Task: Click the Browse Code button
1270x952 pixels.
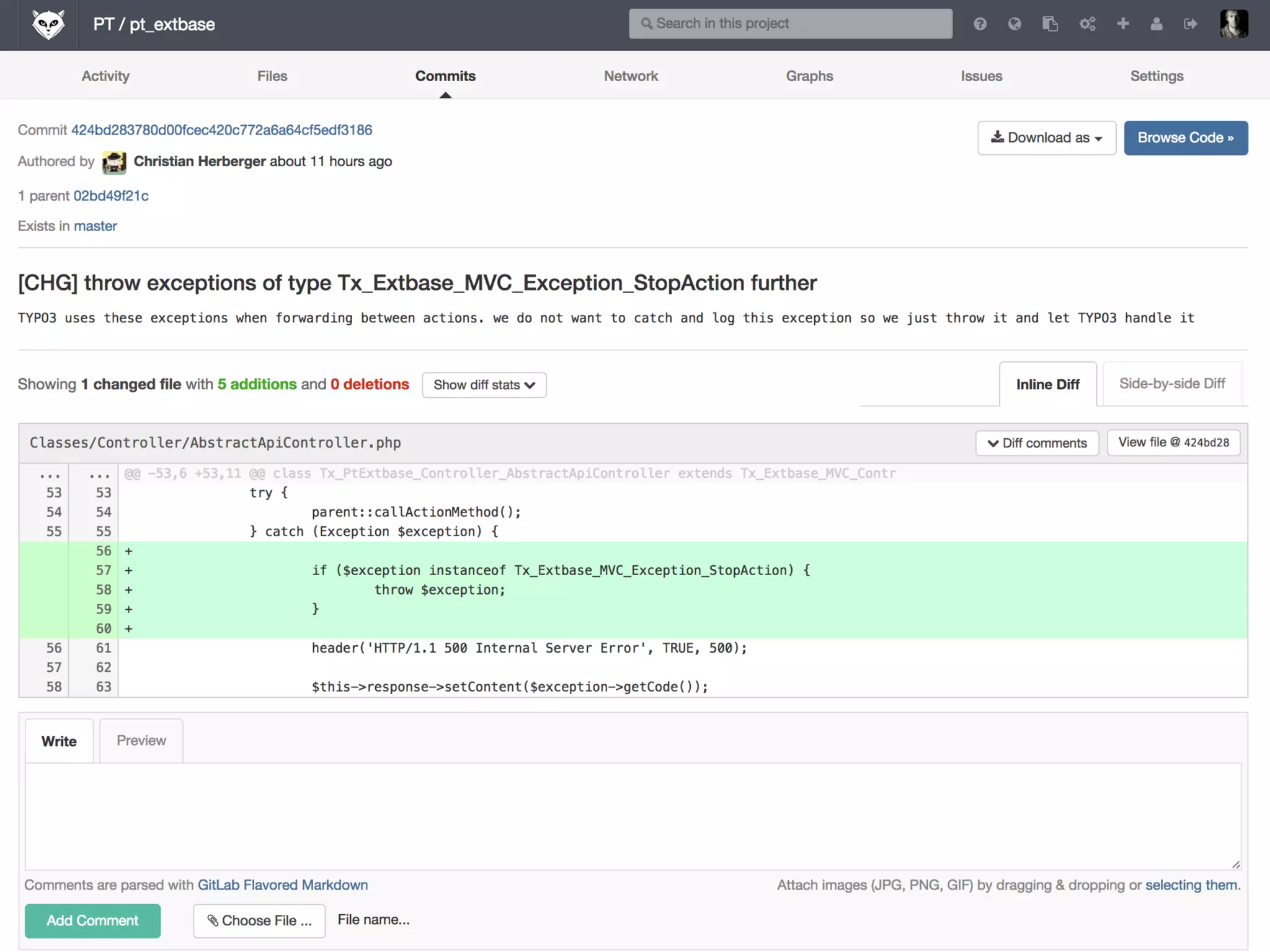Action: click(x=1185, y=138)
